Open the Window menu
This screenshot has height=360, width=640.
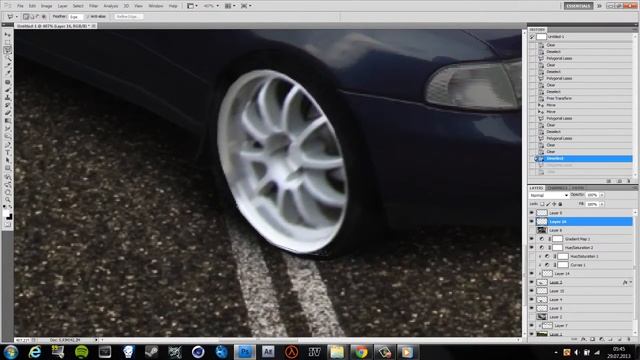tap(156, 6)
